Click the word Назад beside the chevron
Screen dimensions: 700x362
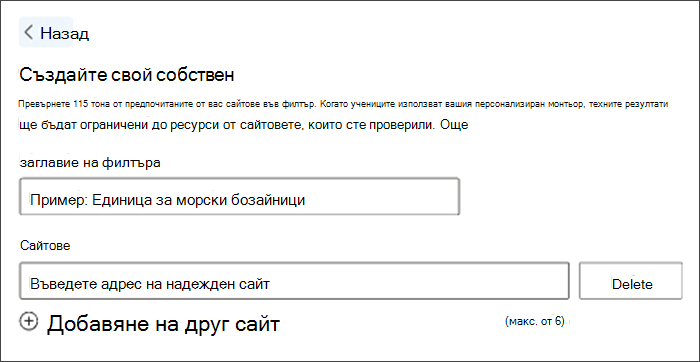tap(65, 33)
